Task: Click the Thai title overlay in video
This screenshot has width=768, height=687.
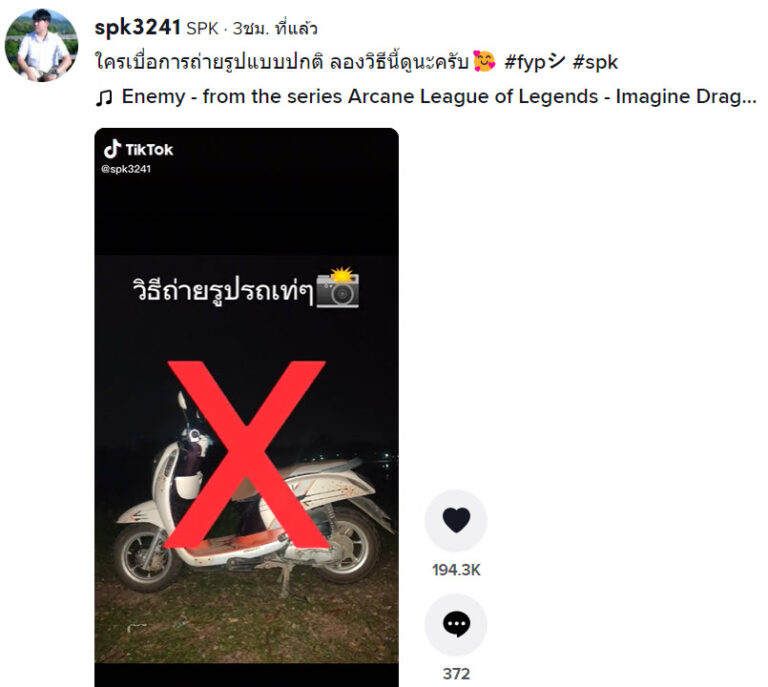Action: click(222, 291)
